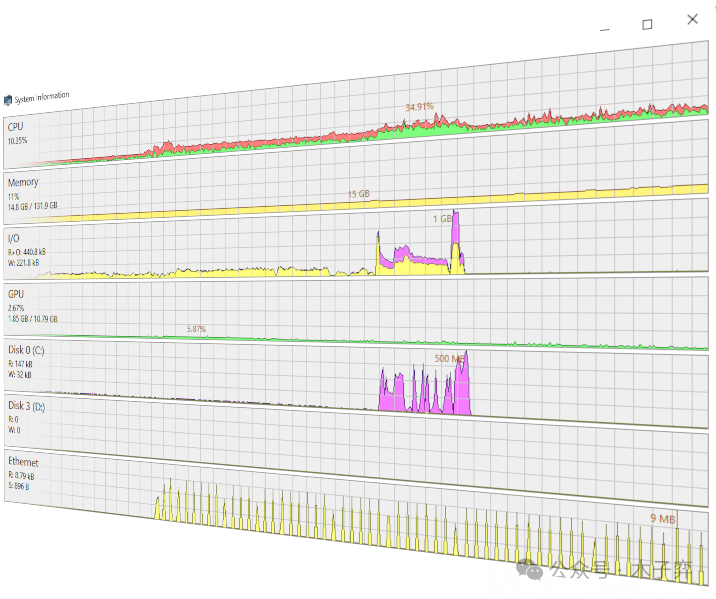The height and width of the screenshot is (599, 716).
Task: Click the System Information window icon
Action: (8, 100)
